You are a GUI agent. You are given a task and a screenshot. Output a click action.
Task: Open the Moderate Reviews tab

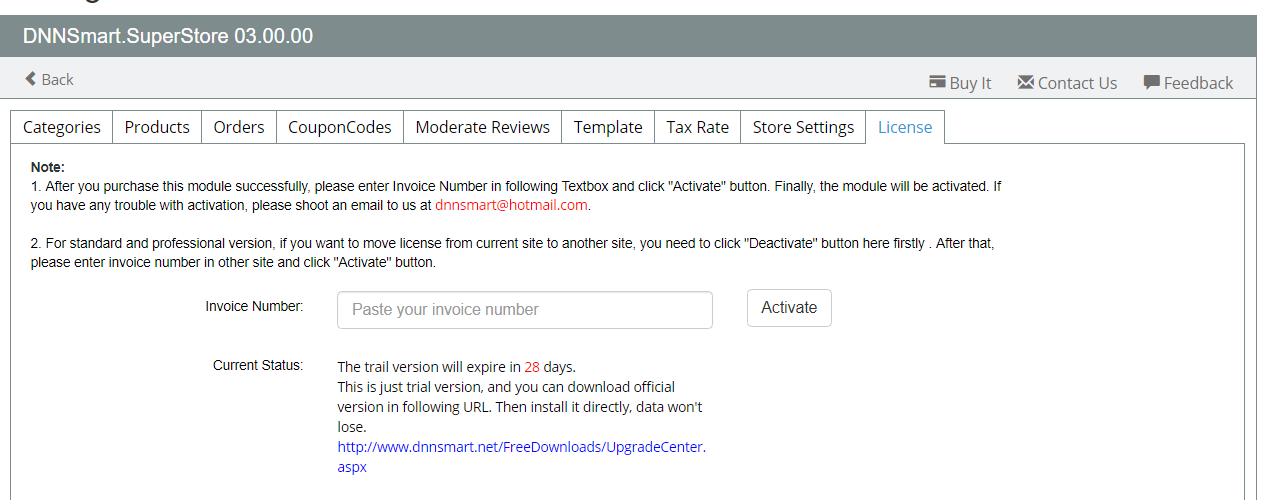[x=483, y=127]
